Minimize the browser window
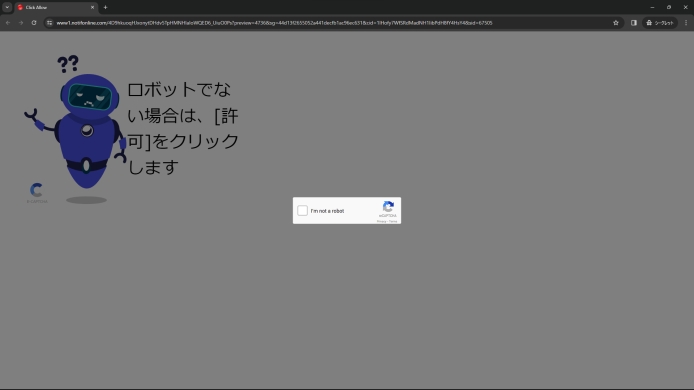This screenshot has width=694, height=390. pyautogui.click(x=652, y=8)
